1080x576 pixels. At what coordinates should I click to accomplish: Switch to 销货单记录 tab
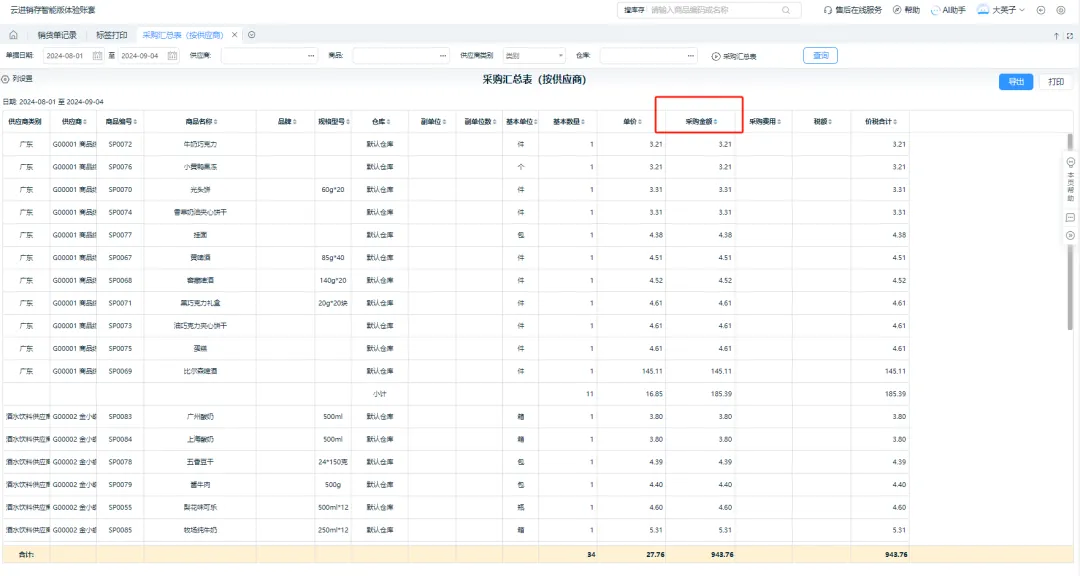(x=57, y=35)
